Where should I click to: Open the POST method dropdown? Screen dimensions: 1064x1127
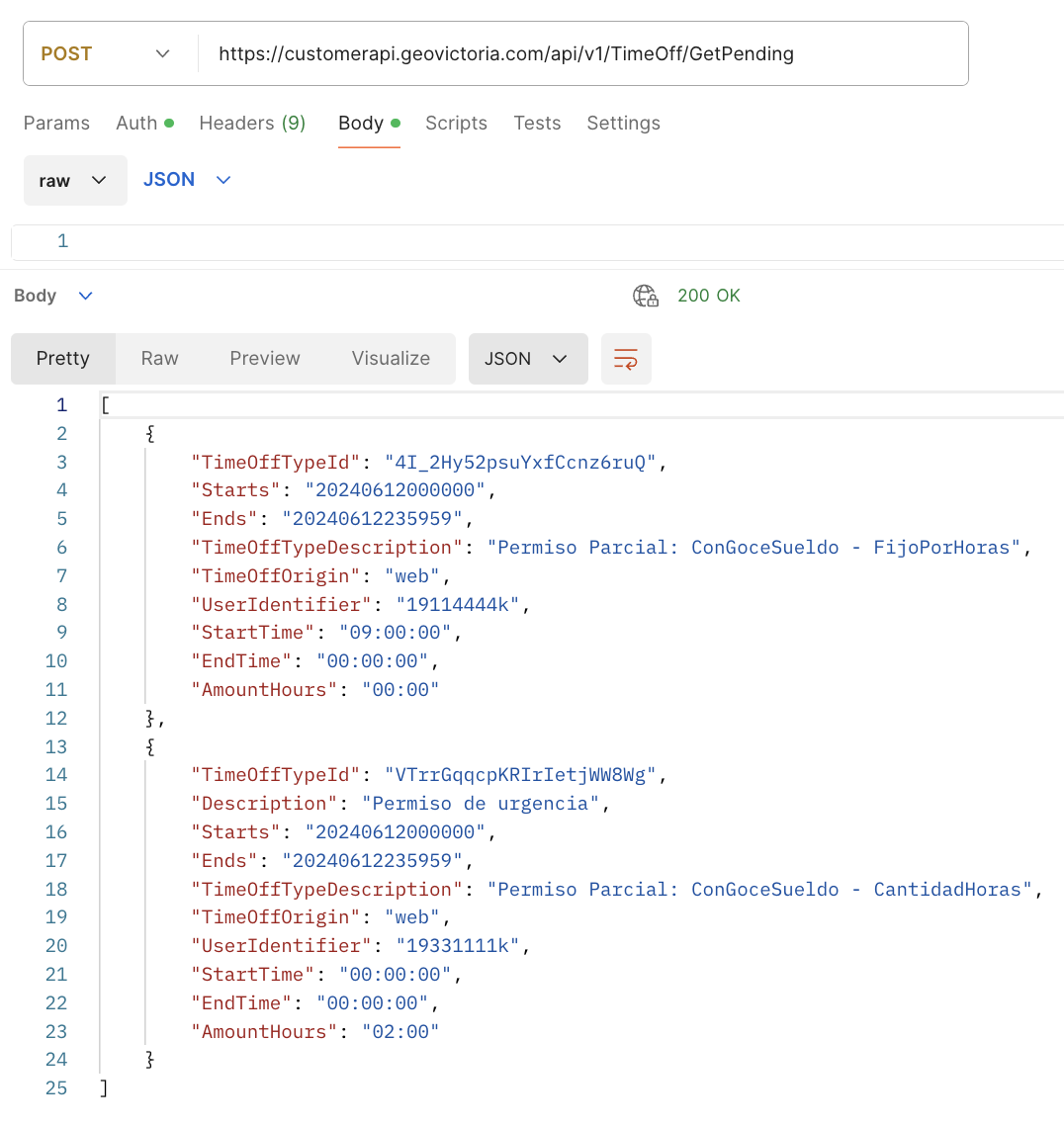point(106,53)
